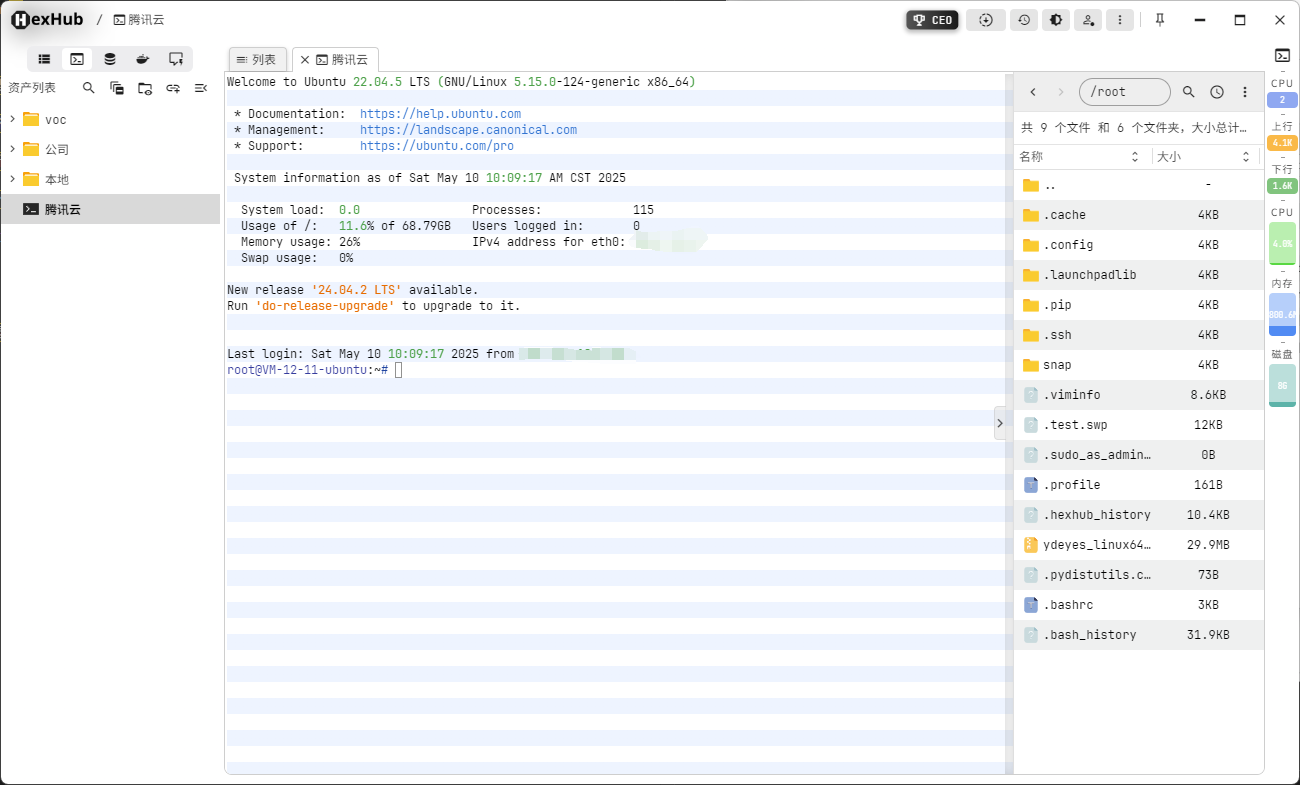Go forward in the file browser
This screenshot has width=1300, height=785.
pos(1061,92)
